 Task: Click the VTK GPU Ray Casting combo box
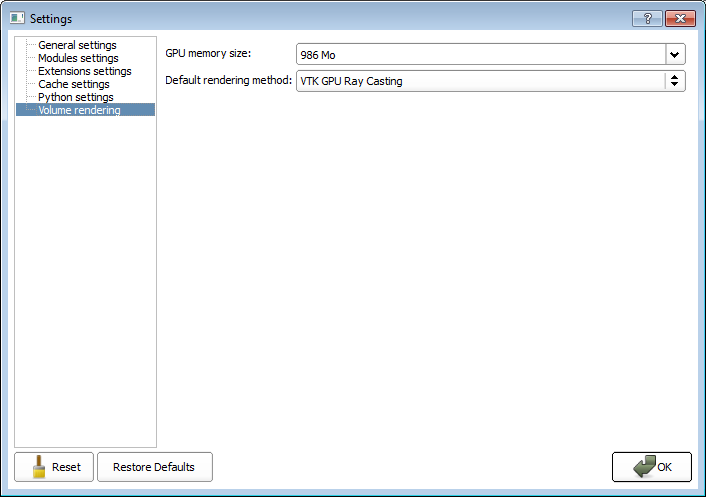(480, 81)
